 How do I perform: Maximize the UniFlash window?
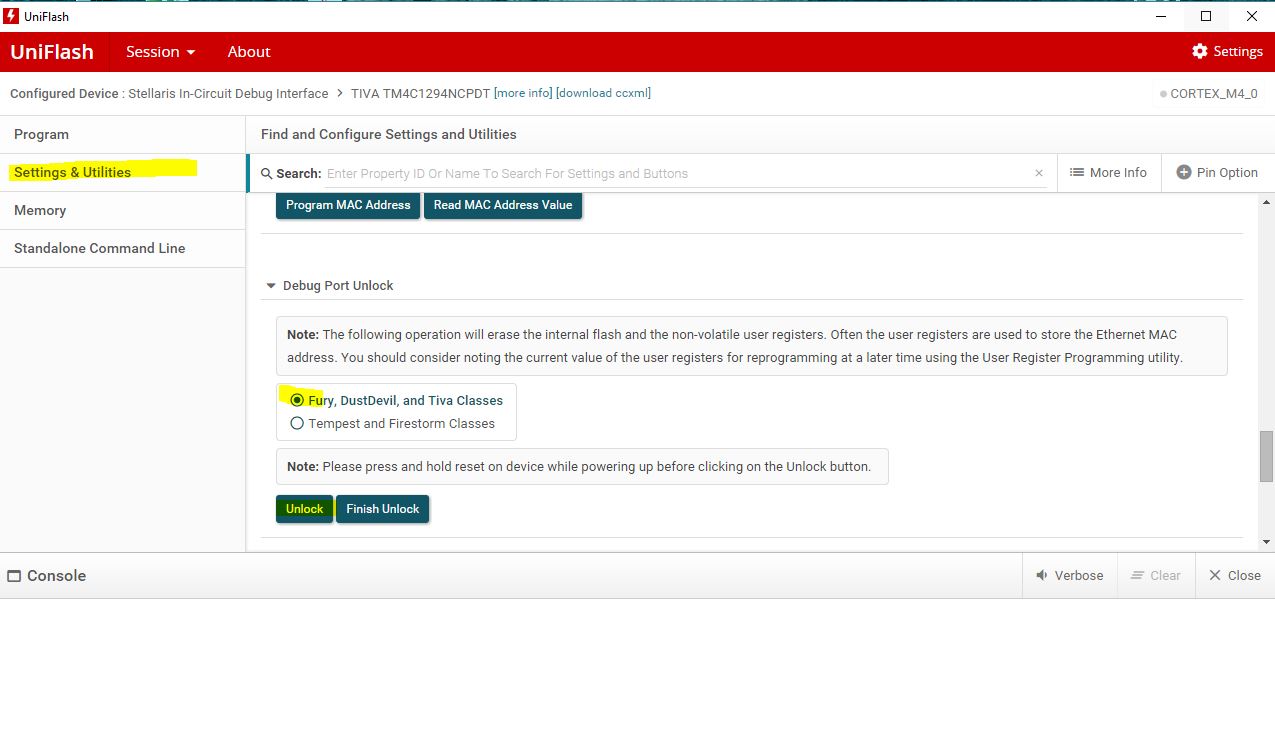[x=1206, y=16]
